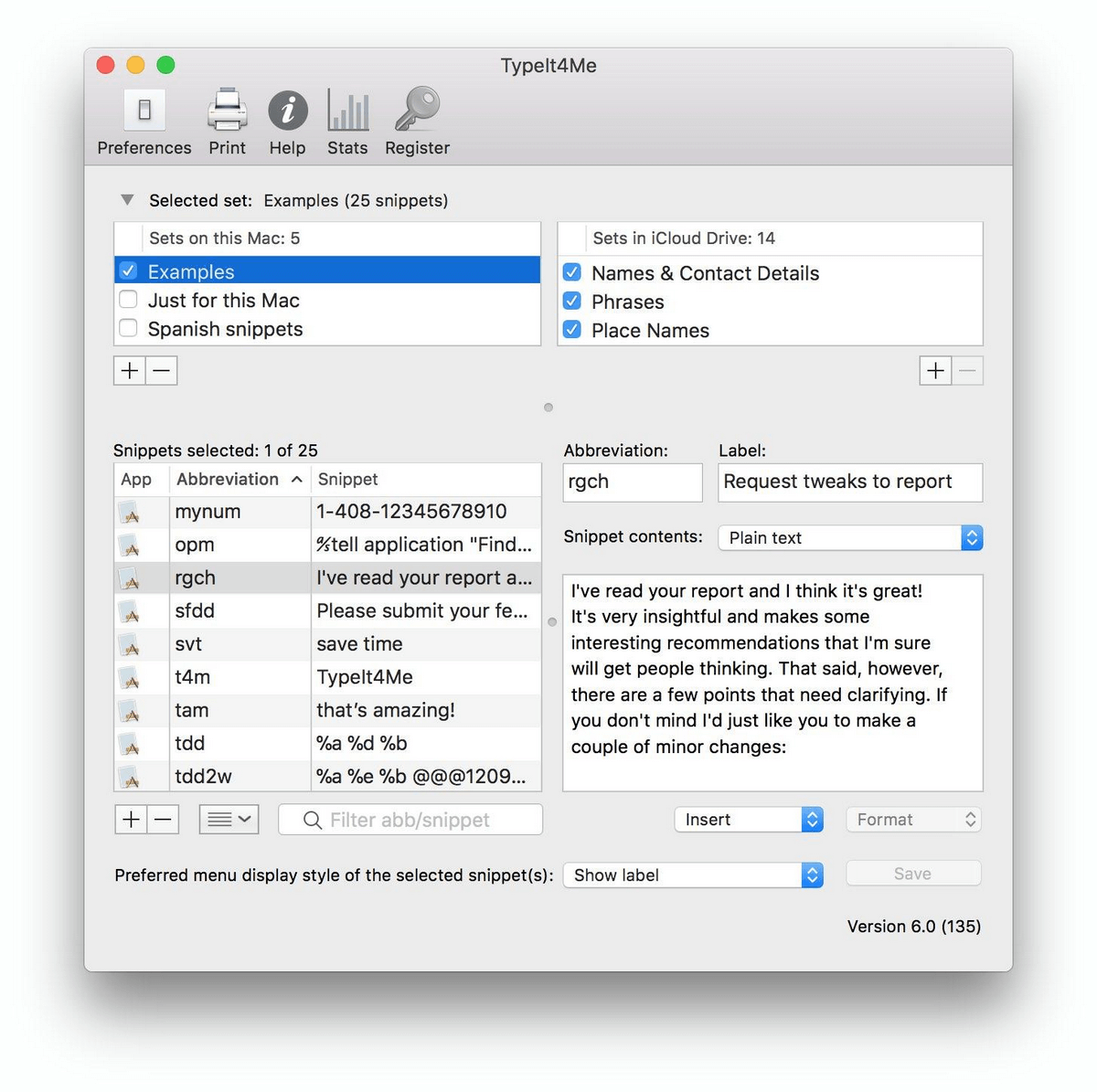Image resolution: width=1097 pixels, height=1092 pixels.
Task: Remove selected set on this Mac
Action: point(162,371)
